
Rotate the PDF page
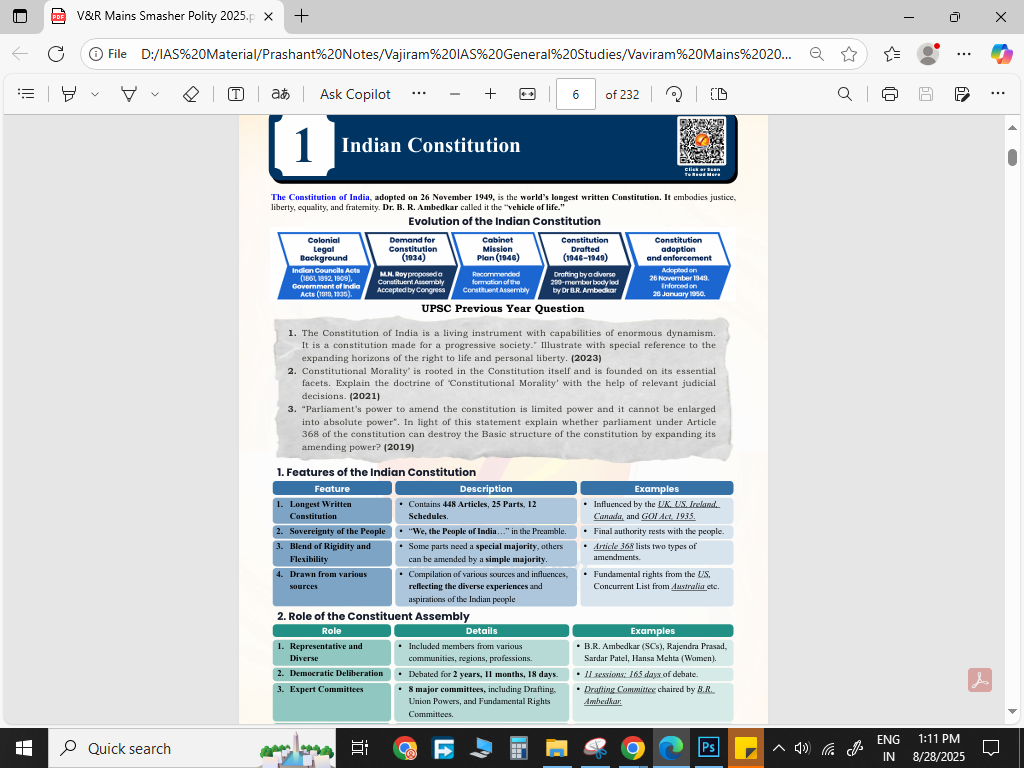pyautogui.click(x=674, y=94)
